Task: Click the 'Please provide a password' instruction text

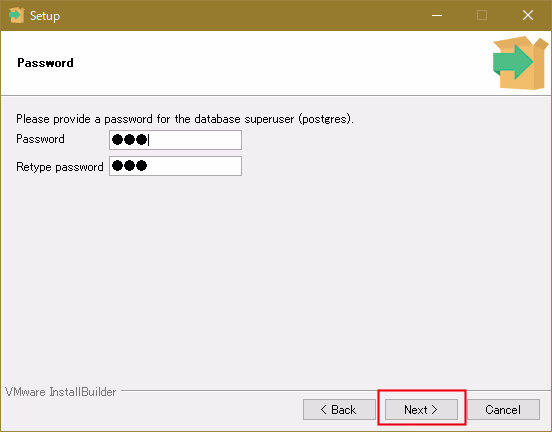Action: [185, 119]
